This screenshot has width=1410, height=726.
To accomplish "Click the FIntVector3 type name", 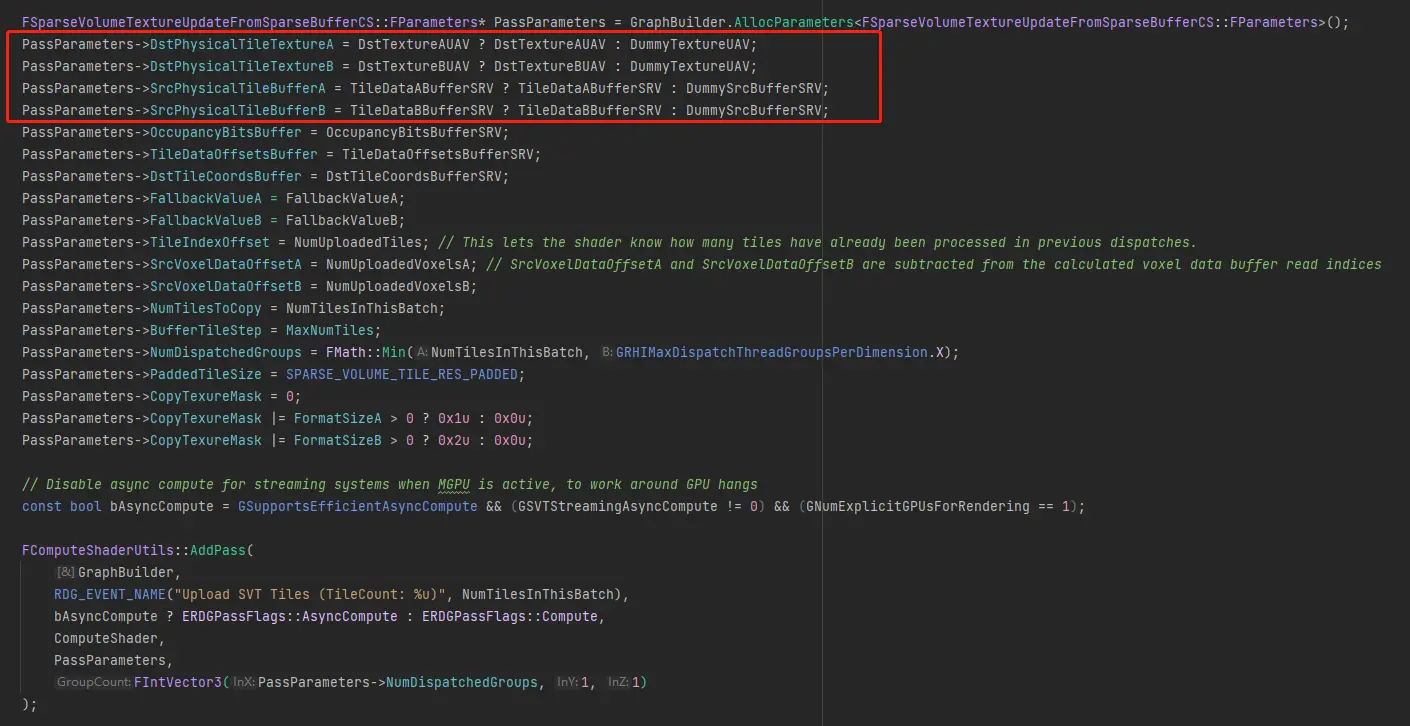I will pos(178,682).
